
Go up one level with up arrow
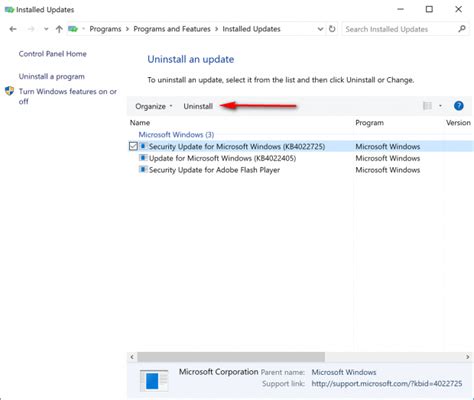[59, 29]
